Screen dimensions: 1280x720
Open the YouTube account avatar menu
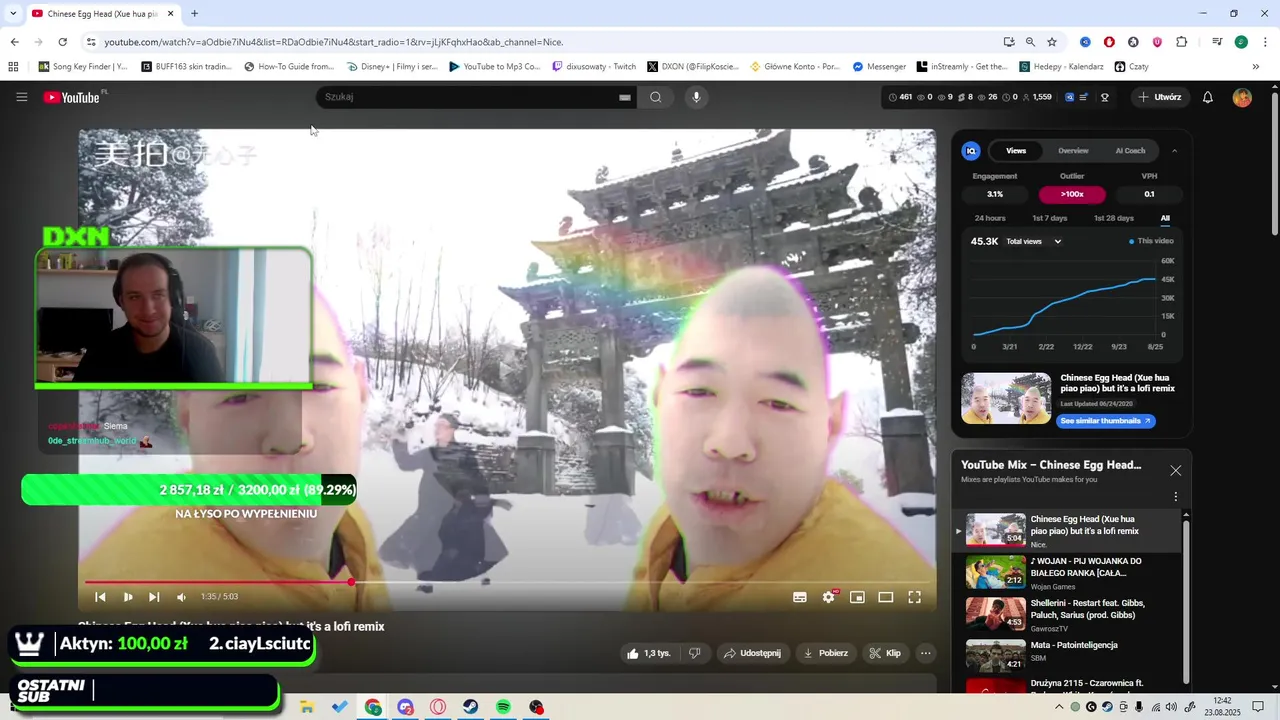click(x=1242, y=97)
